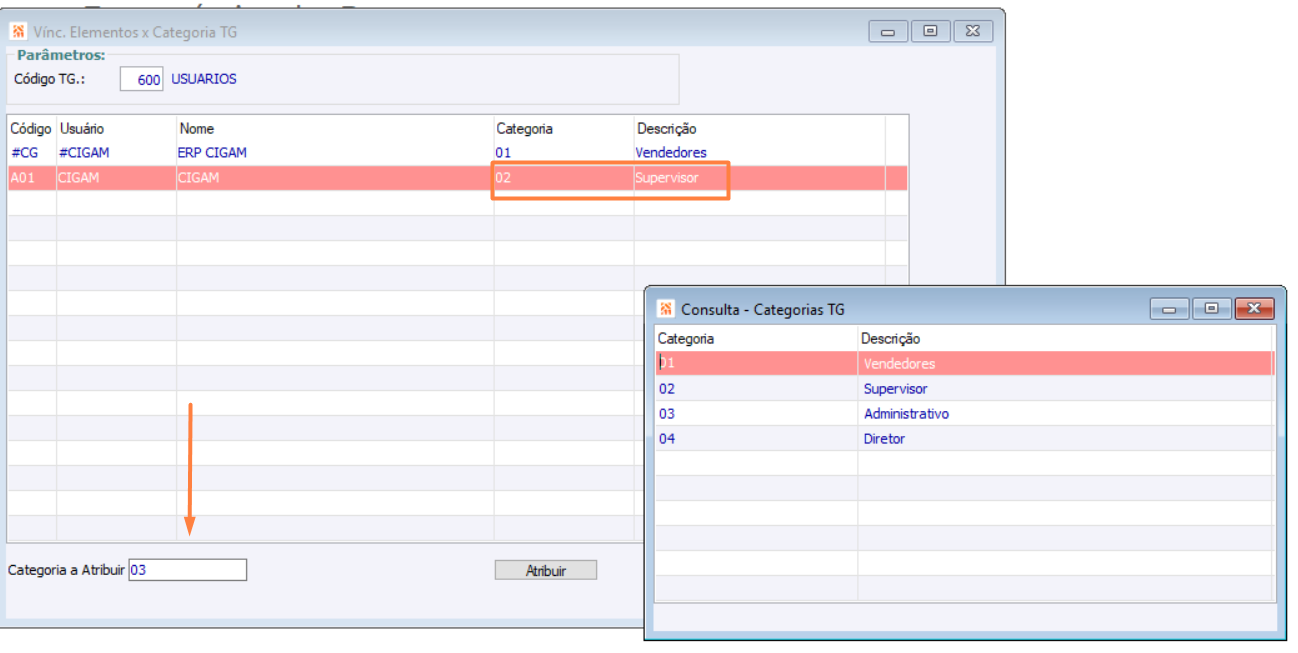The image size is (1298, 653).
Task: Select the Diretor category row
Action: (964, 438)
